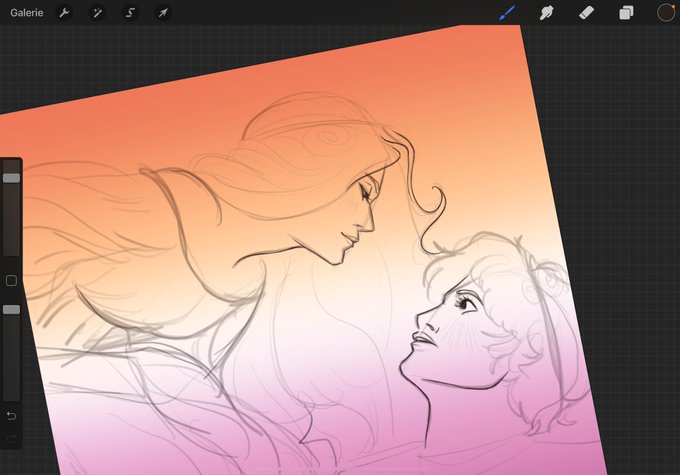Viewport: 680px width, 475px height.
Task: Undo the last stroke with arrow icon
Action: coord(12,416)
